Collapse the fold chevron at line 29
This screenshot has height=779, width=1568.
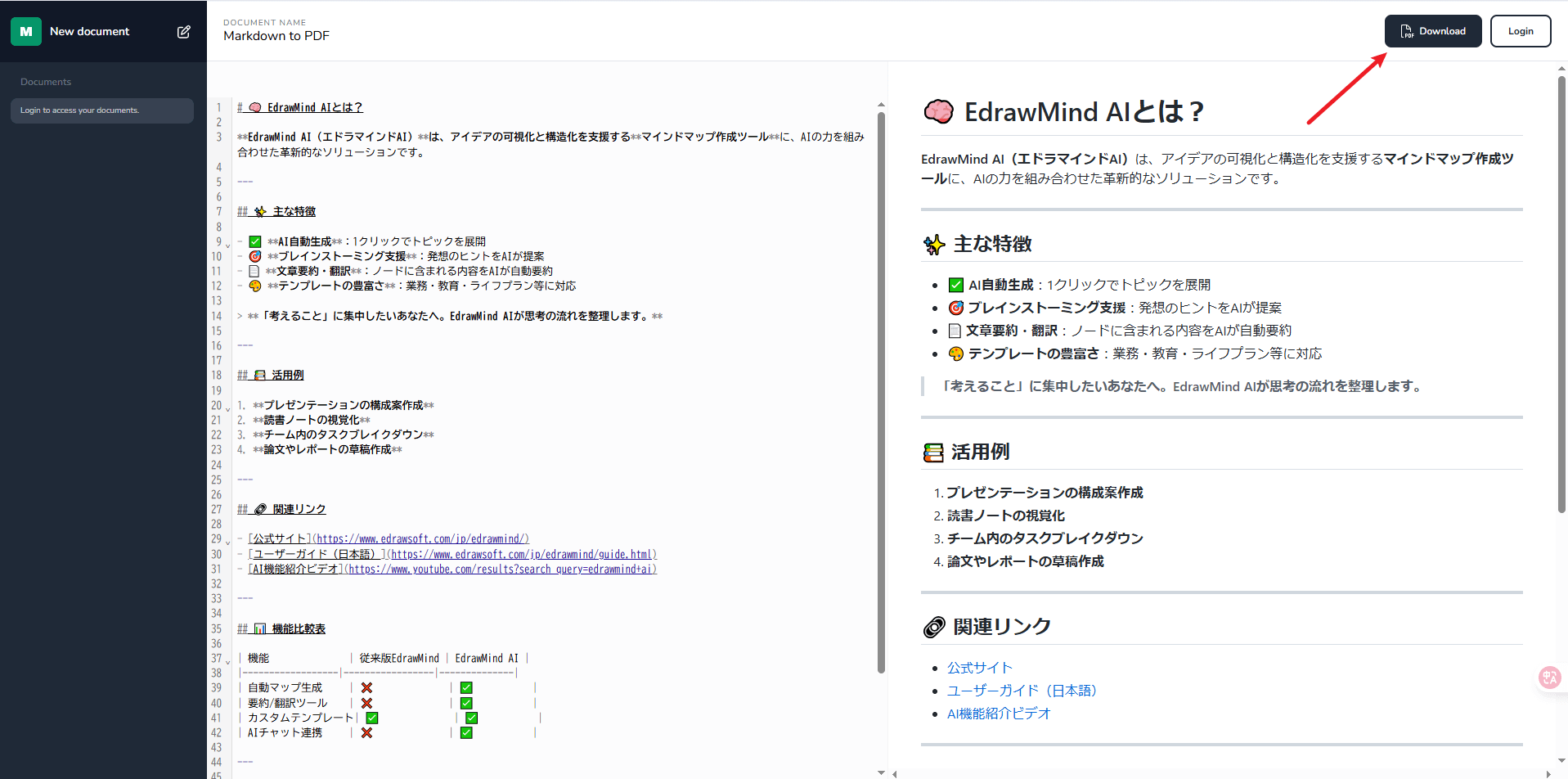coord(226,541)
